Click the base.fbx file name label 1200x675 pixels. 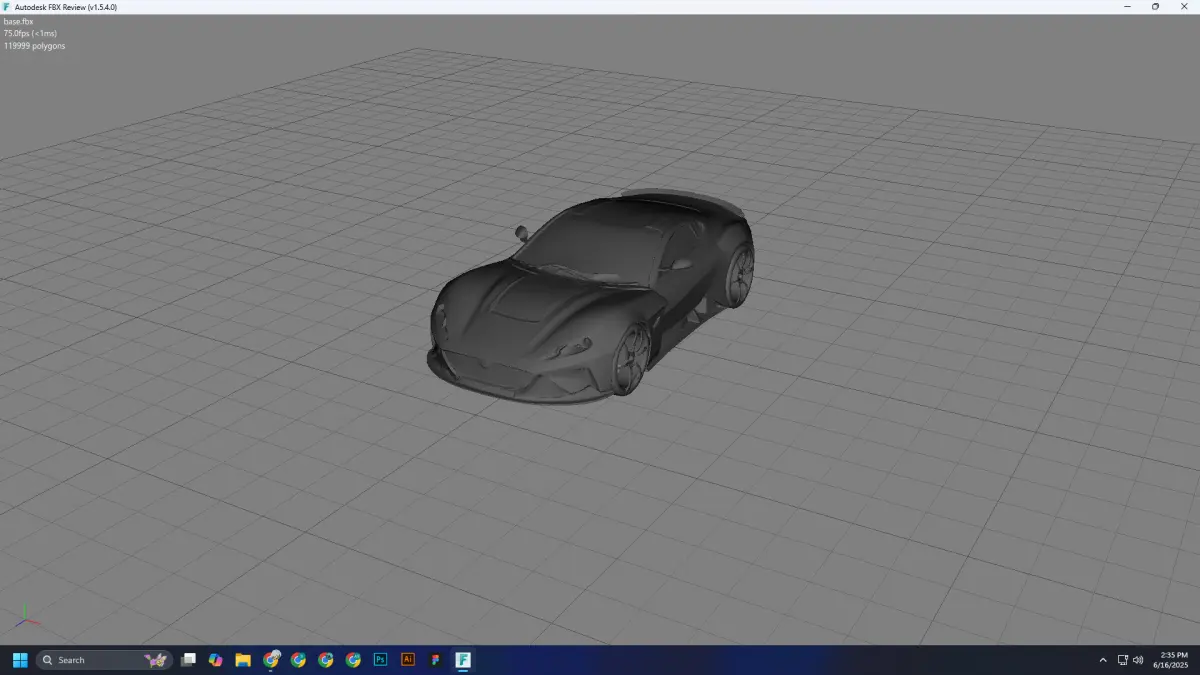(x=19, y=21)
